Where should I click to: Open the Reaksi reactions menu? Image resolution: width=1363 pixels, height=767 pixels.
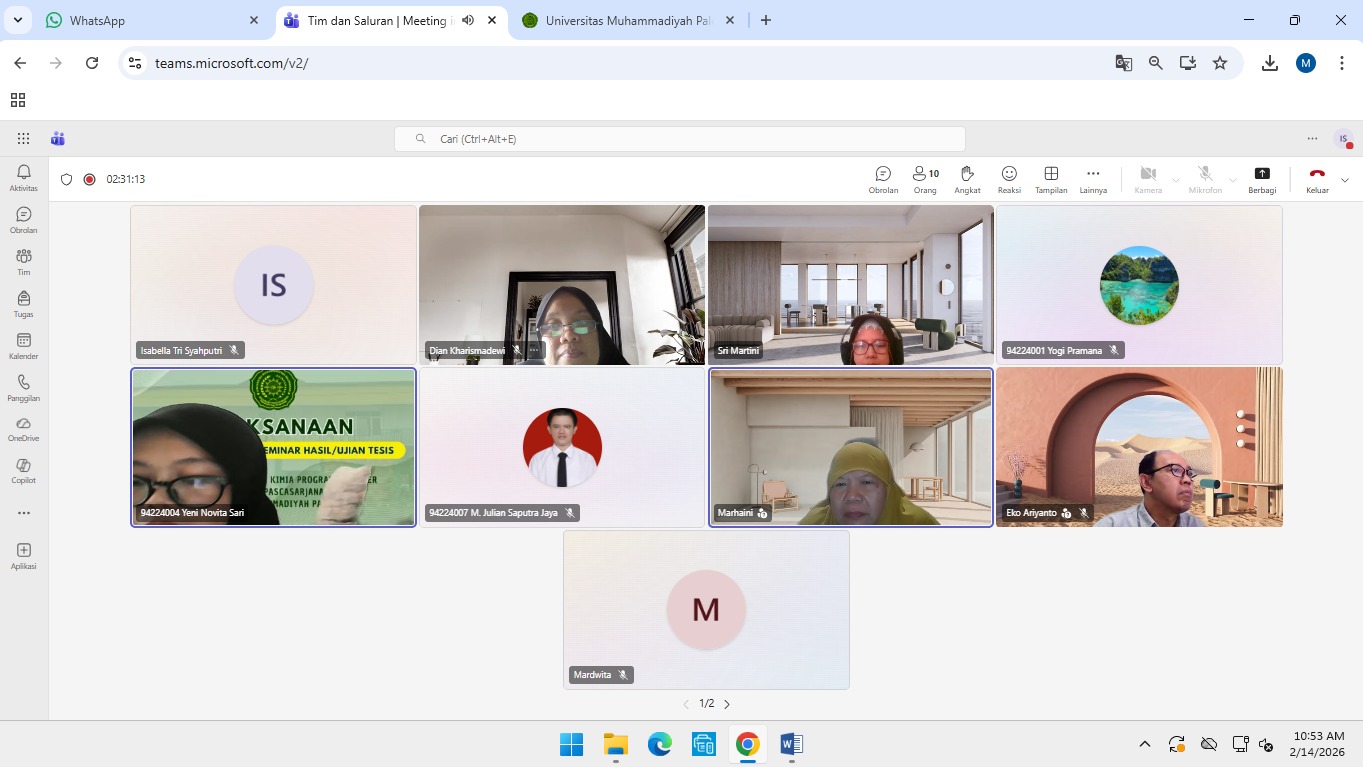tap(1009, 179)
